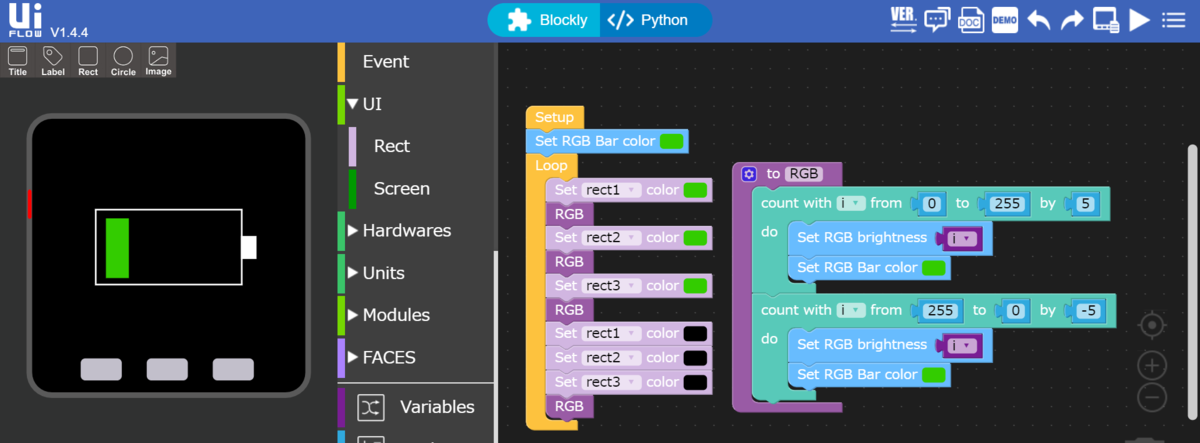
Task: Undo the last action with the left arrow
Action: point(1039,20)
